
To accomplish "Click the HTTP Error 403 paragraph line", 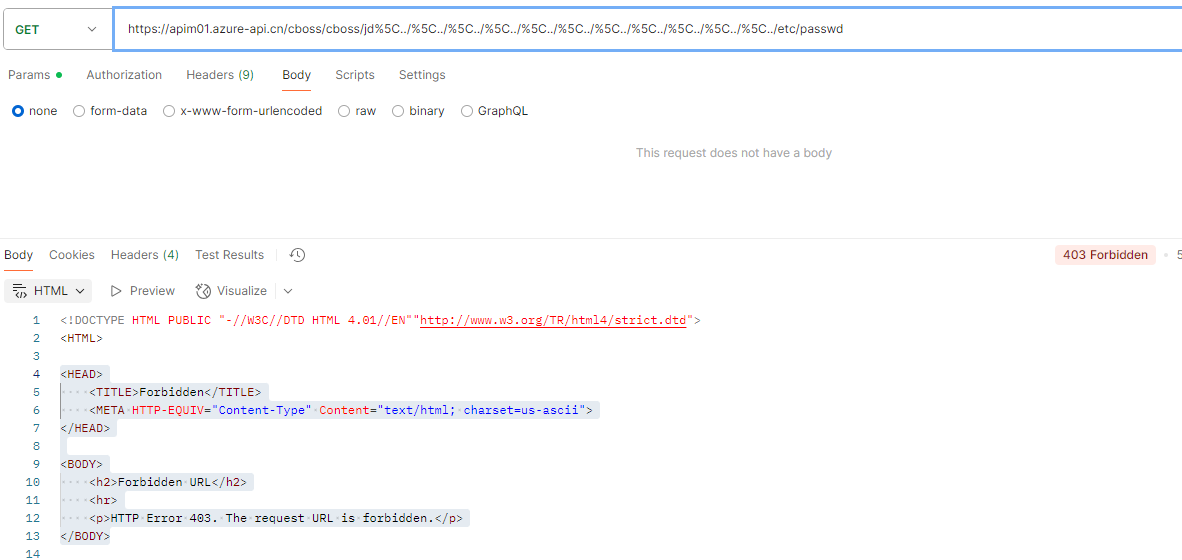I will coord(276,519).
